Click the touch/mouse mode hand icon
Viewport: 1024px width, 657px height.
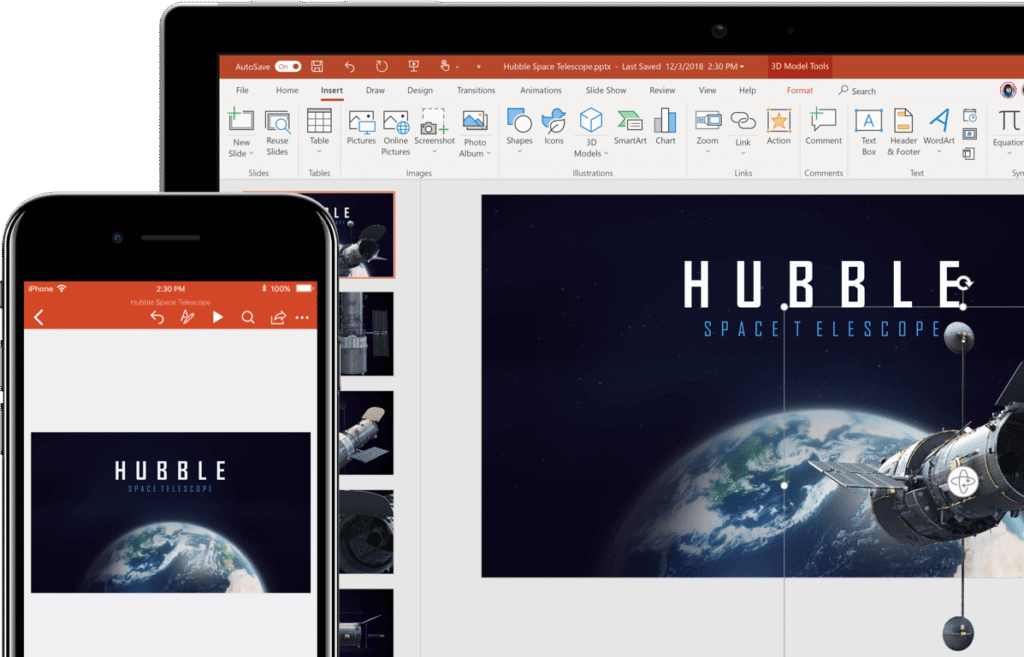point(445,66)
